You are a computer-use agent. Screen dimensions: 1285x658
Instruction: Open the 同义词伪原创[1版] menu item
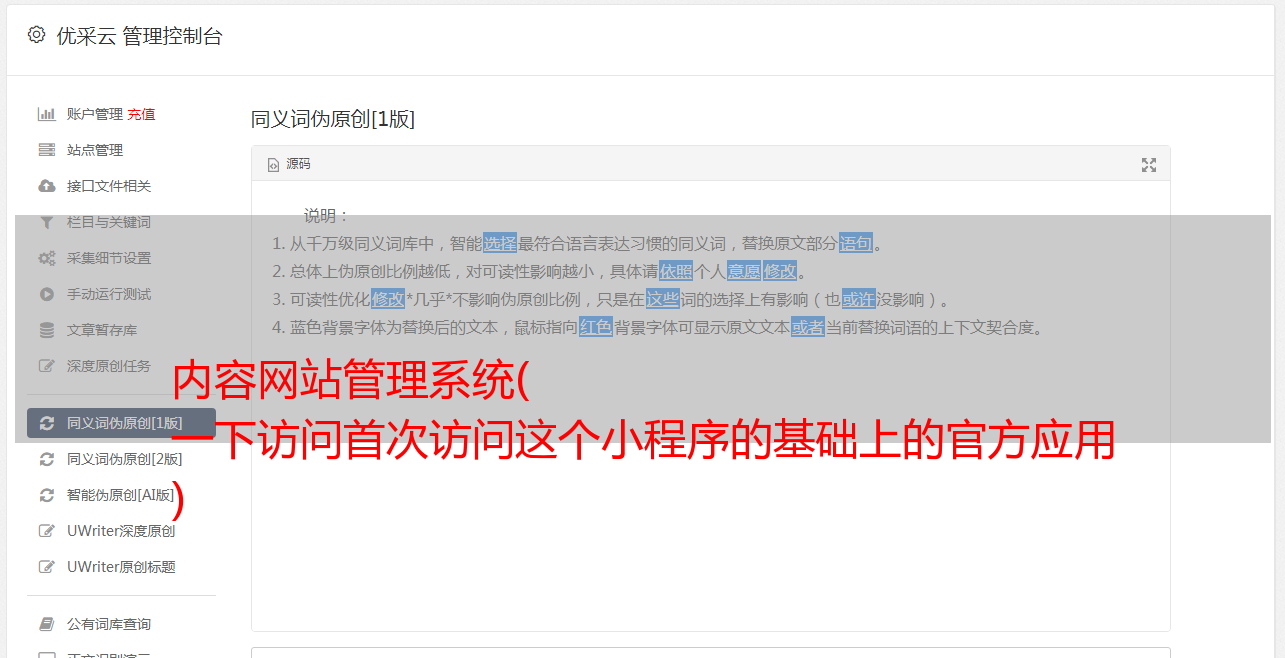pyautogui.click(x=121, y=423)
